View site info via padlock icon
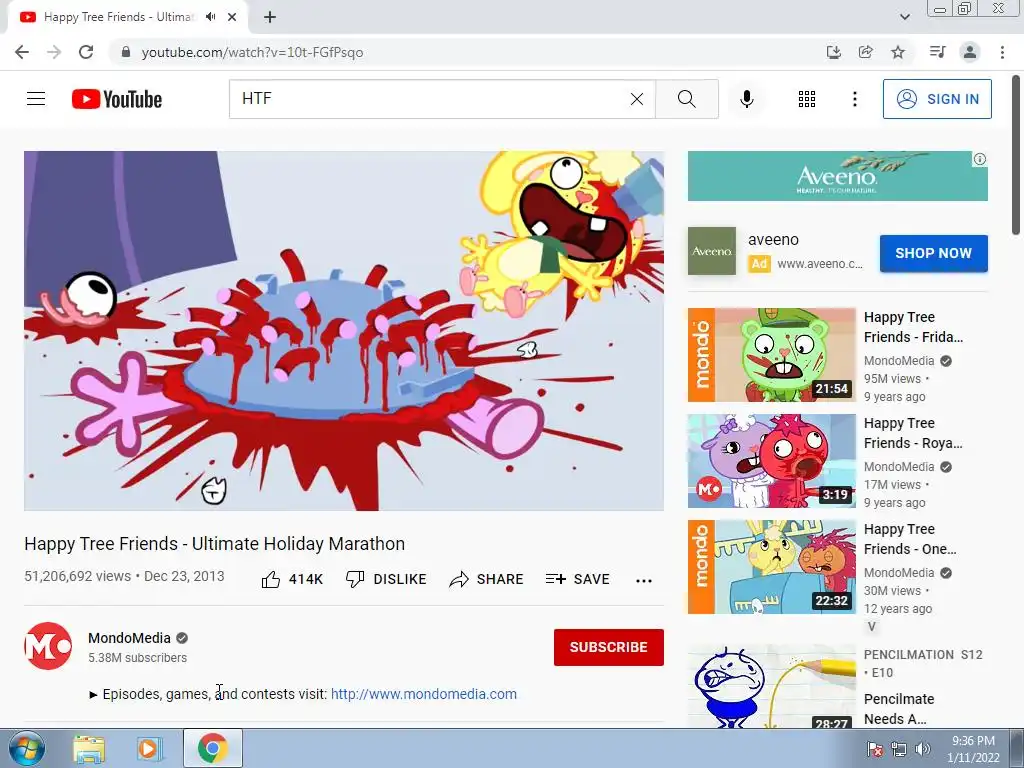The width and height of the screenshot is (1024, 768). click(x=126, y=52)
